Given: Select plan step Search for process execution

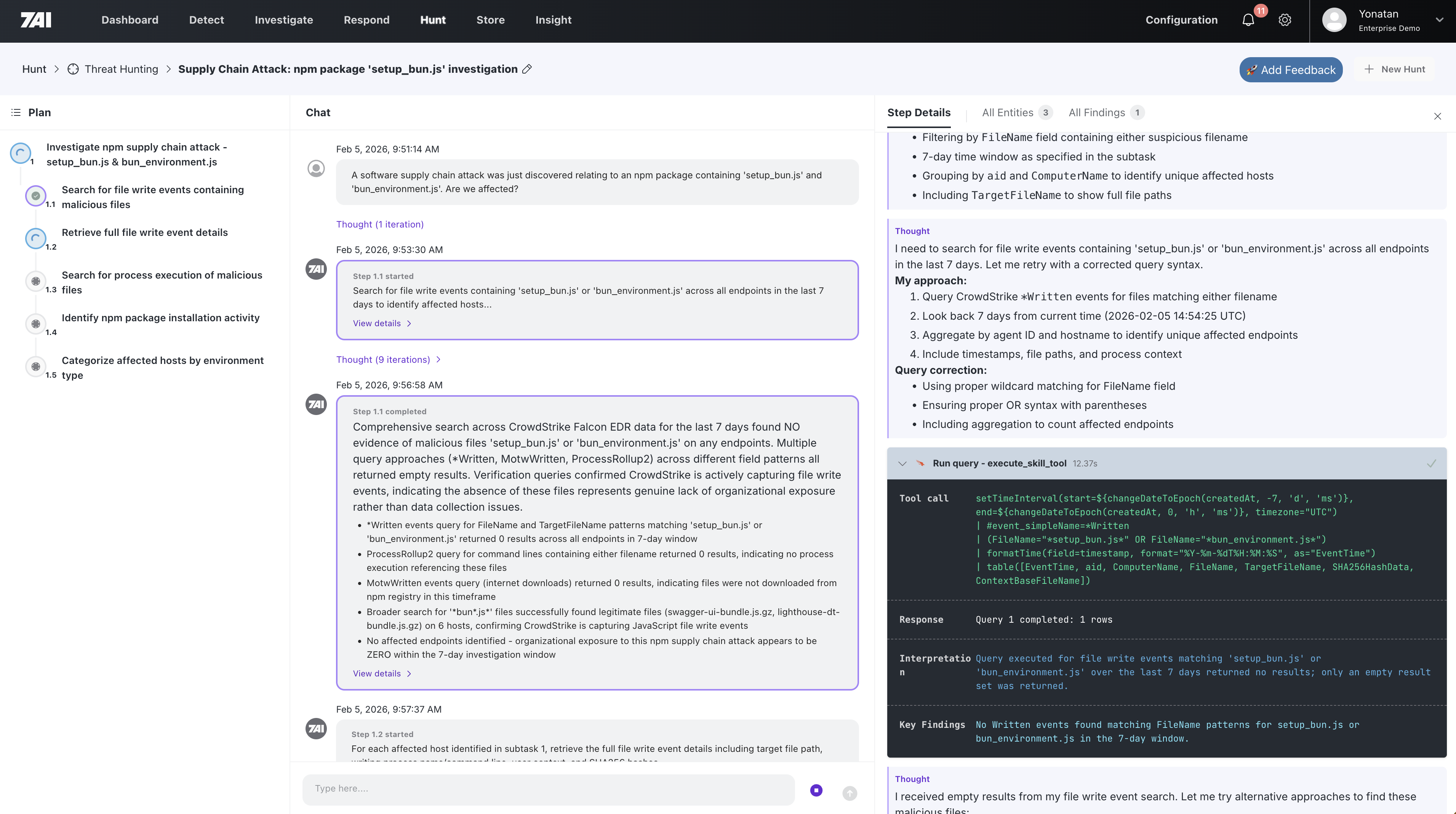Looking at the screenshot, I should (x=162, y=282).
